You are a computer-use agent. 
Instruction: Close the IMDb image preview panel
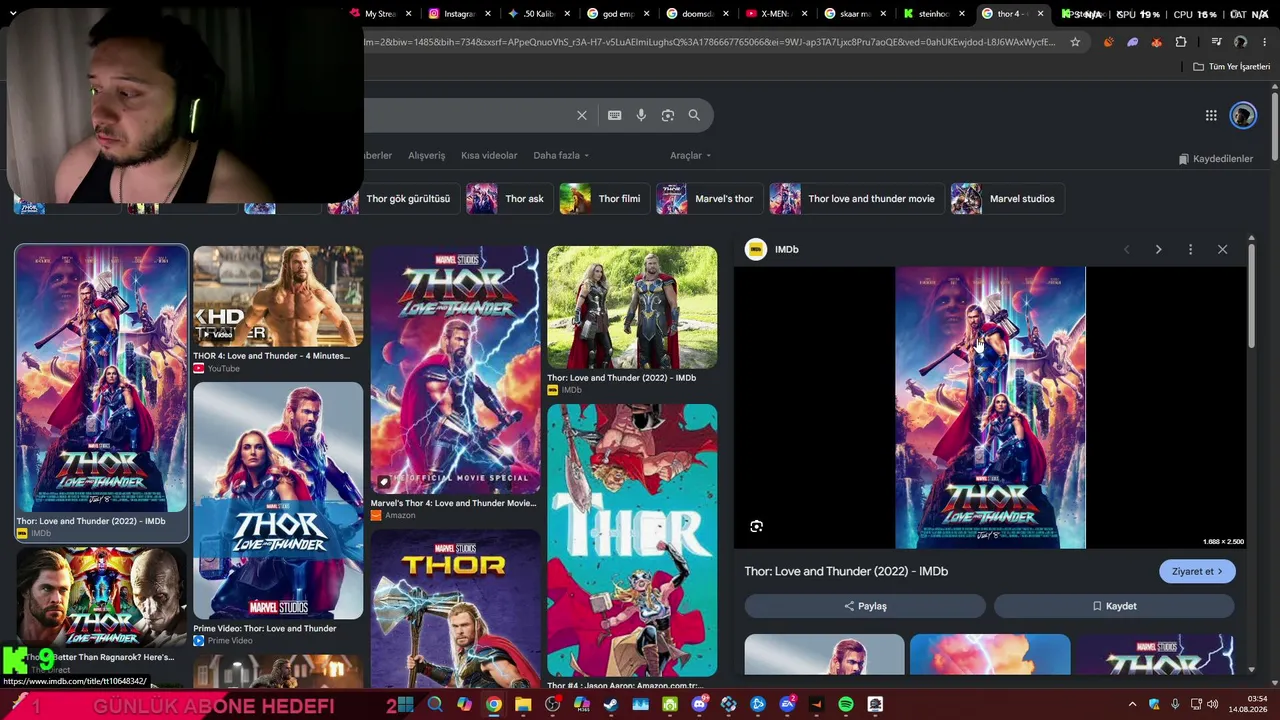1222,249
